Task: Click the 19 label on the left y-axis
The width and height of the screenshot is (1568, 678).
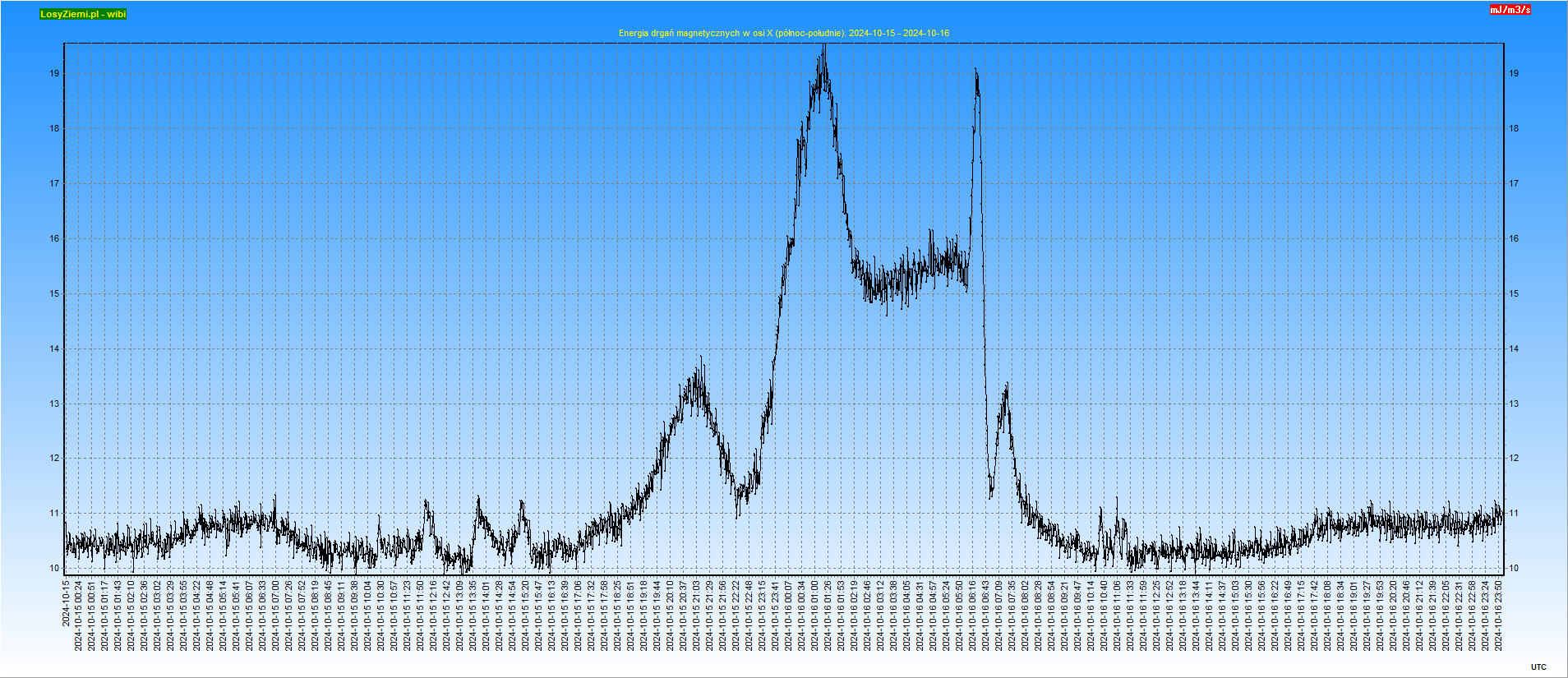Action: coord(54,73)
